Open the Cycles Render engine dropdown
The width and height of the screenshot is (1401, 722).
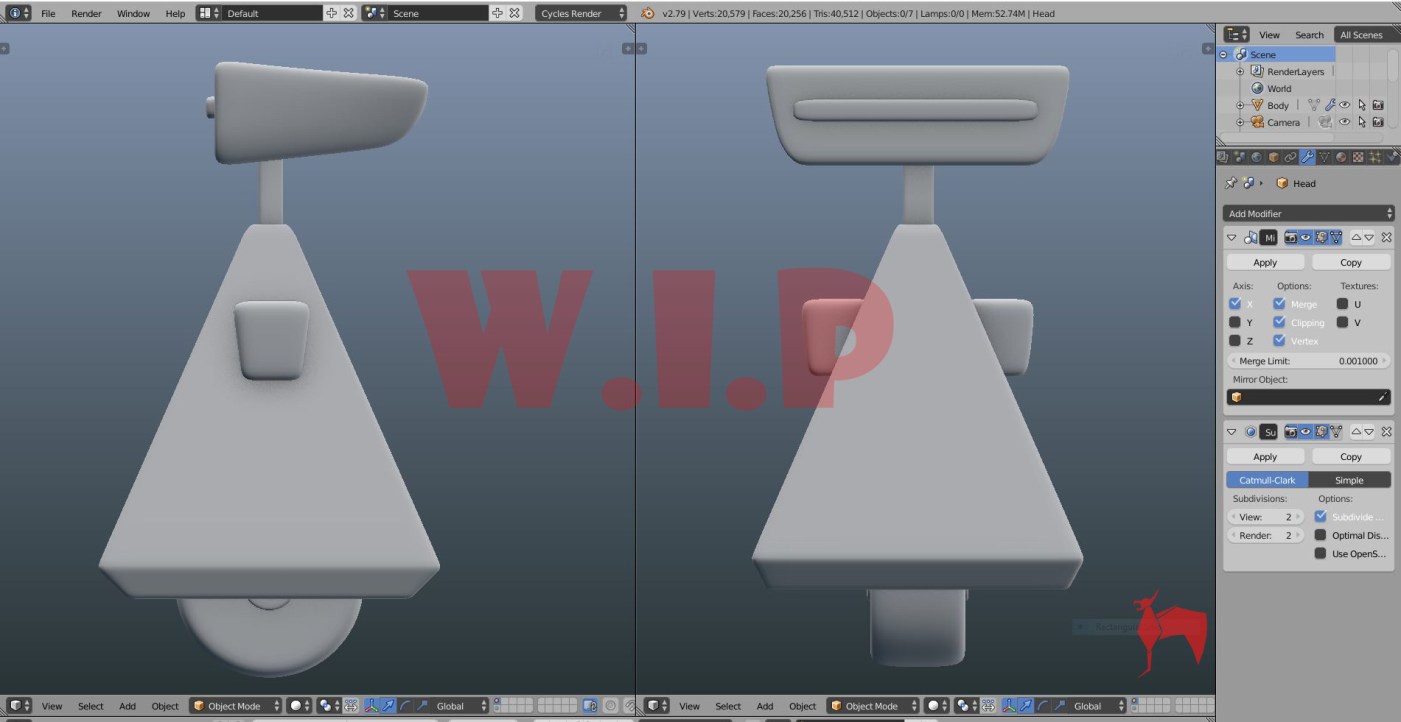[x=582, y=13]
